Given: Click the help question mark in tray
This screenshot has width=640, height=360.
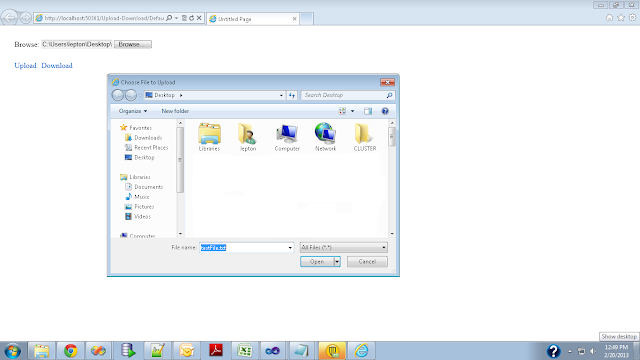Looking at the screenshot, I should tap(553, 351).
